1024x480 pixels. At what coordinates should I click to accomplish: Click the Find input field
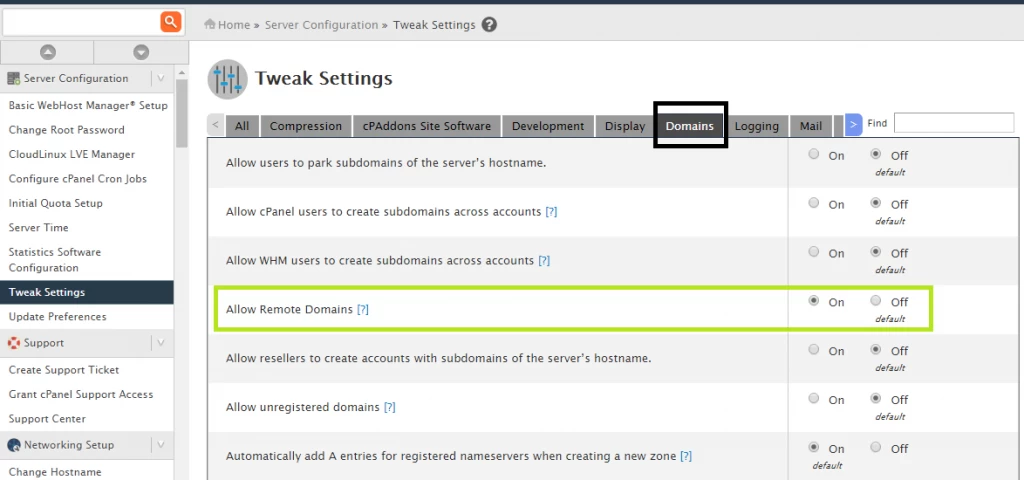(953, 123)
